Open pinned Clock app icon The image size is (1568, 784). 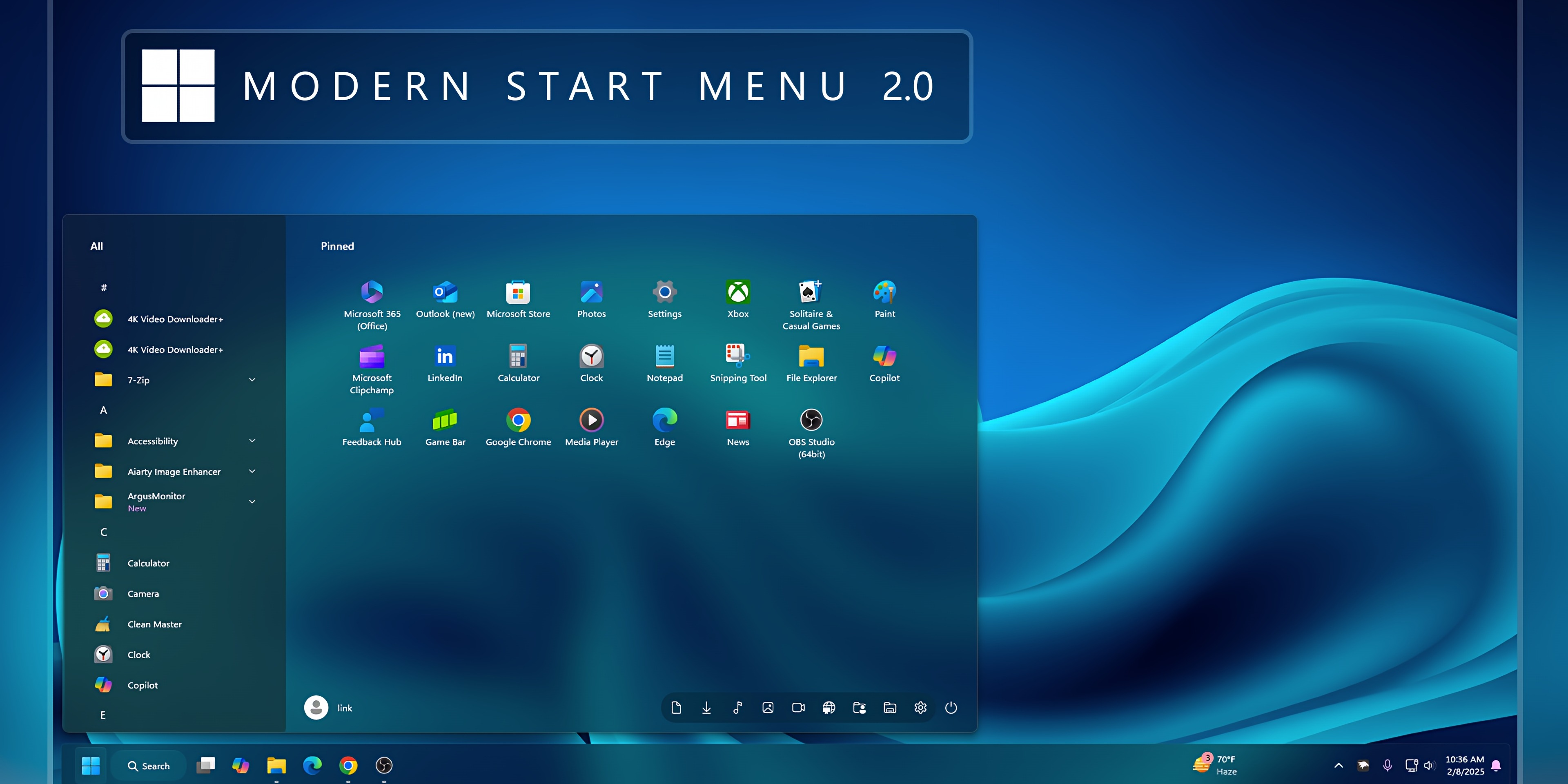[x=591, y=363]
